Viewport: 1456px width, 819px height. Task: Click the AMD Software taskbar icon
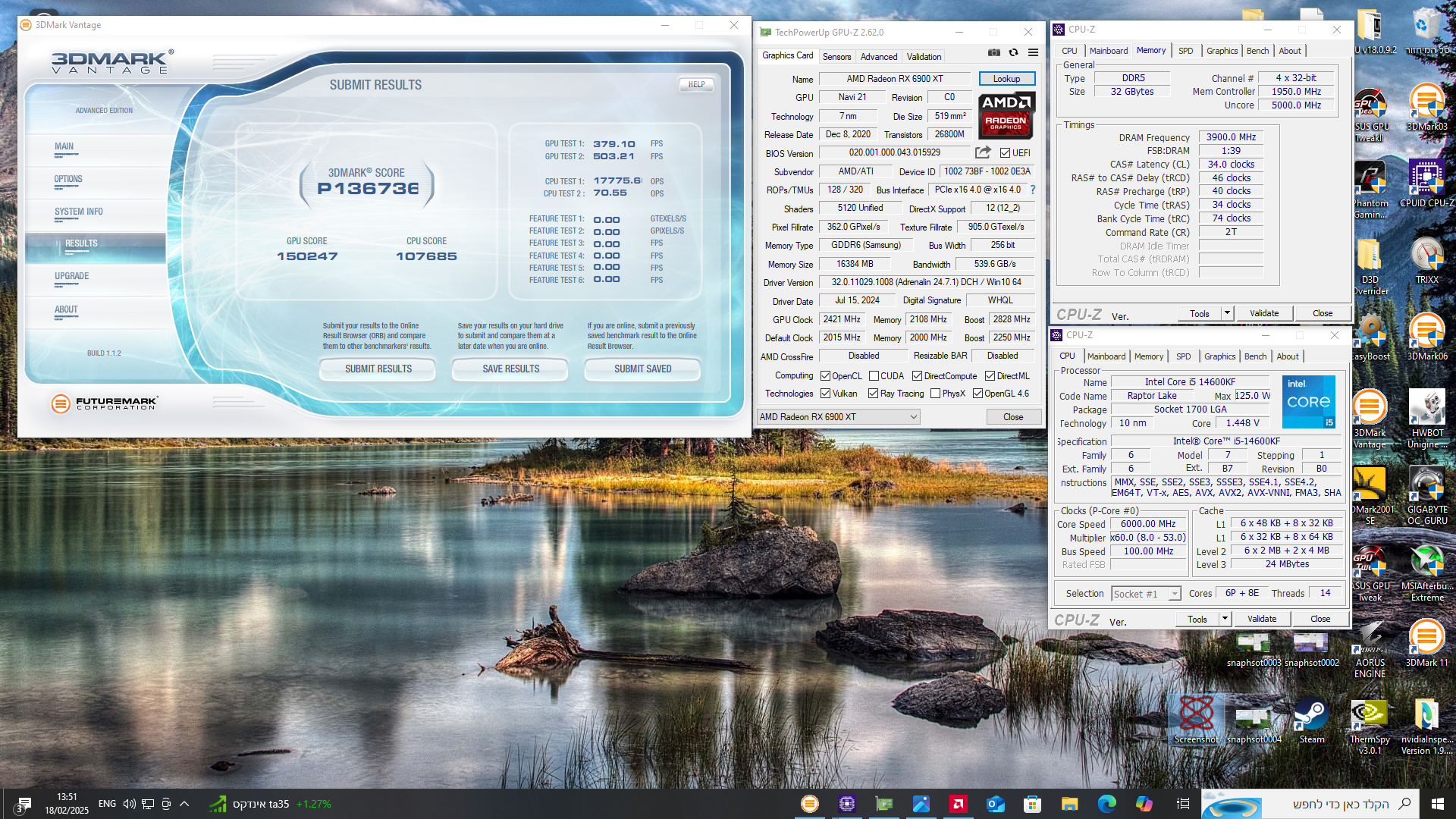click(x=959, y=804)
